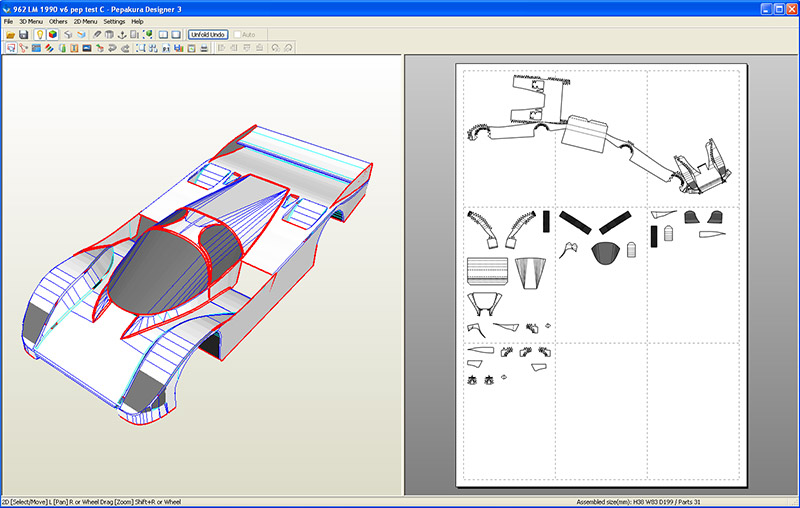This screenshot has width=800, height=508.
Task: Expand the 2D Menu
Action: 86,21
